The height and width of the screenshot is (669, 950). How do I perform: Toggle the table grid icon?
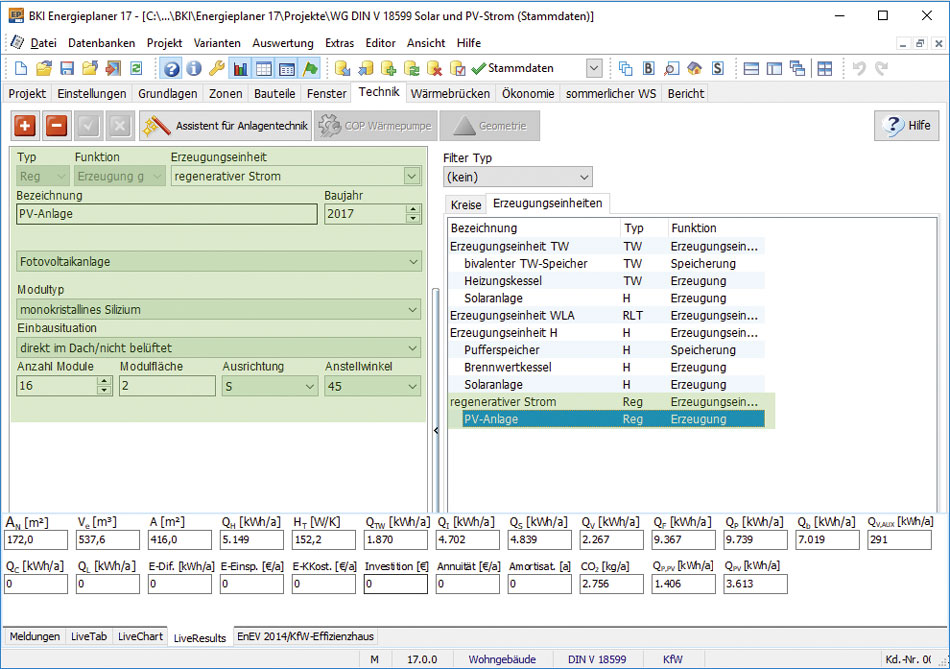[264, 68]
